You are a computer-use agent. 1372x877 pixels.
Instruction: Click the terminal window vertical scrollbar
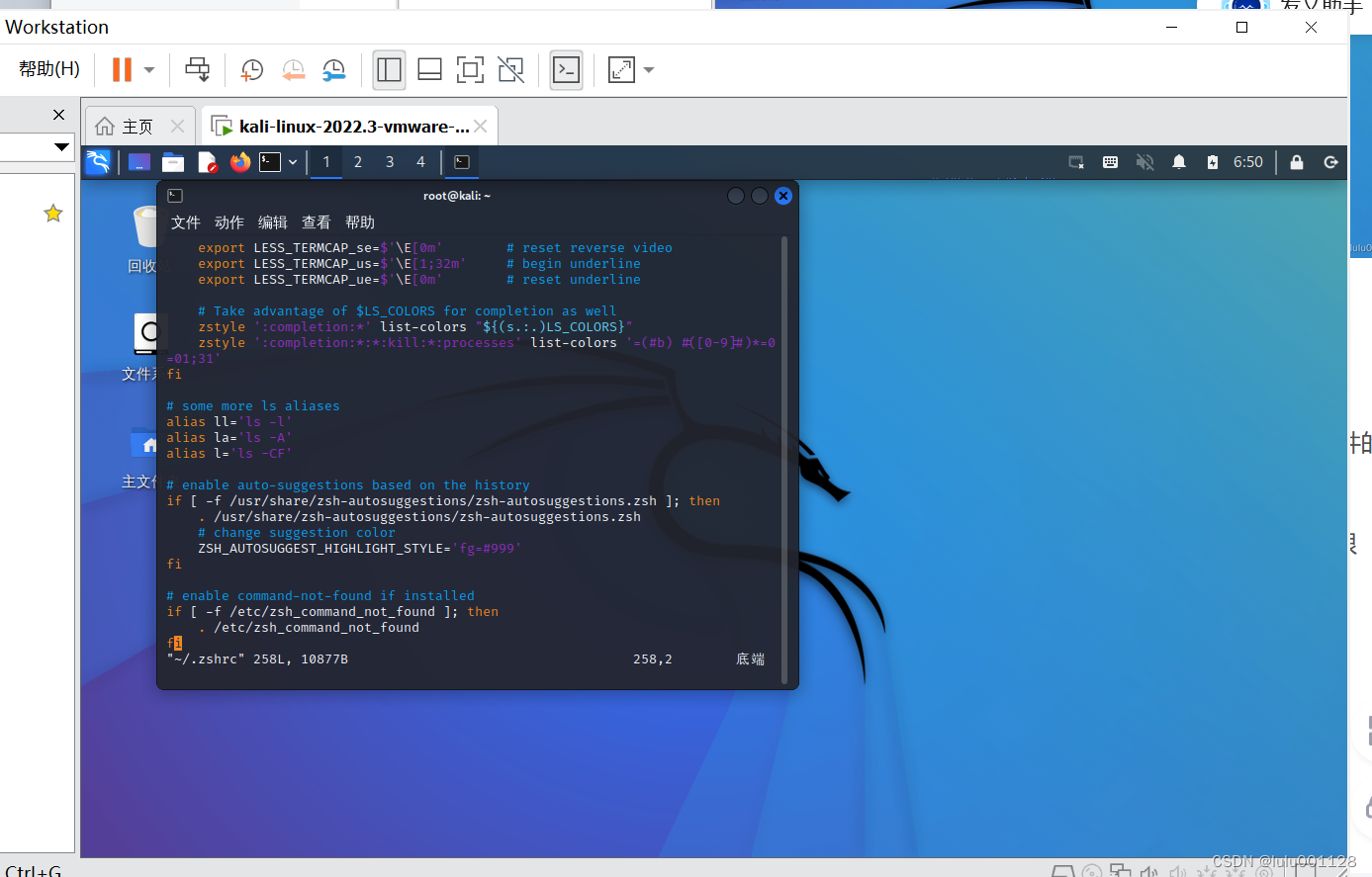[784, 460]
